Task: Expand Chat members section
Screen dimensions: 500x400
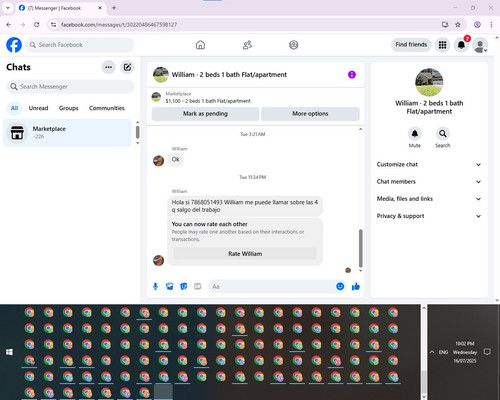Action: click(429, 182)
